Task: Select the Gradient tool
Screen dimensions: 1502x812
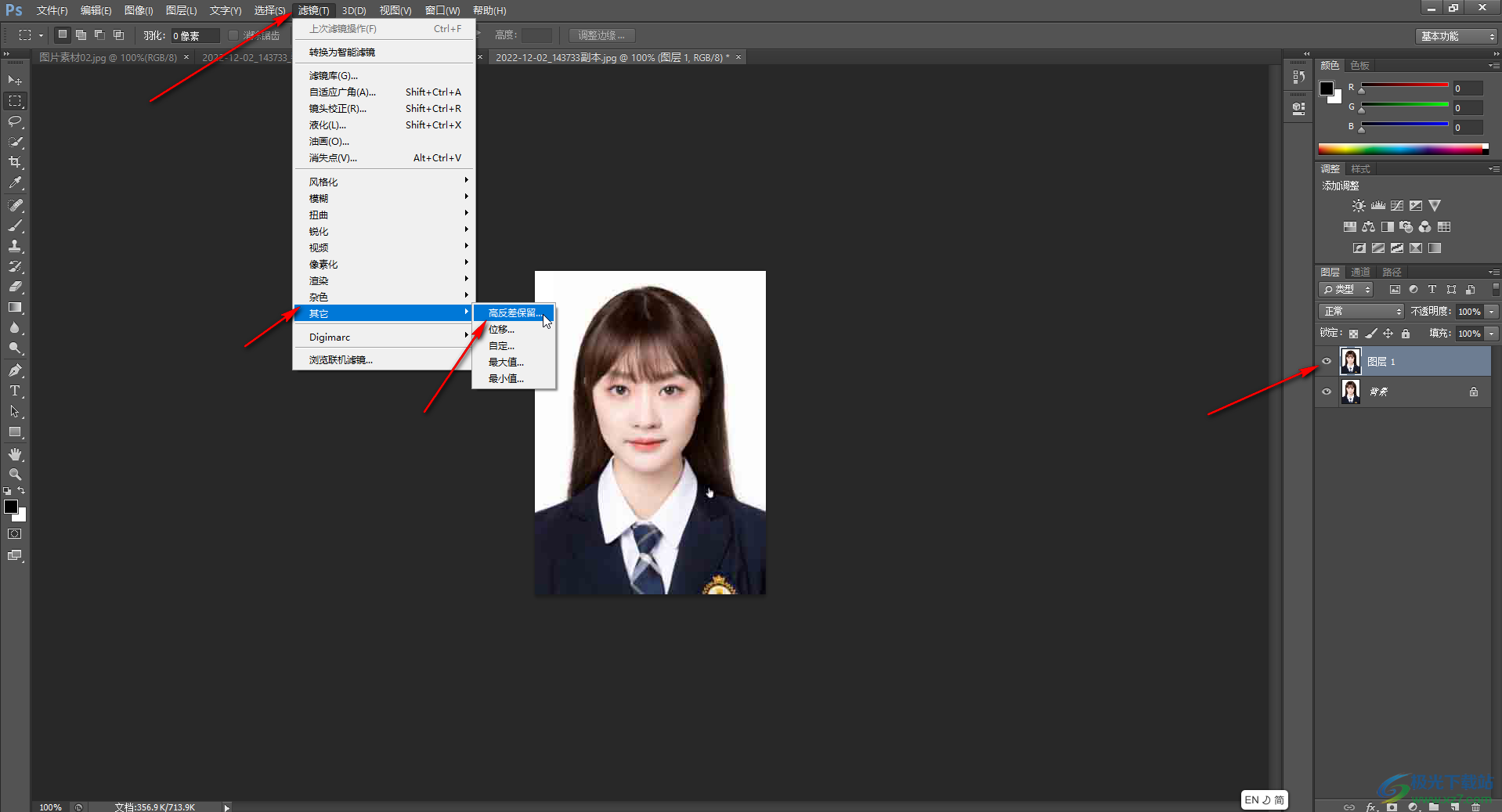Action: [x=15, y=307]
